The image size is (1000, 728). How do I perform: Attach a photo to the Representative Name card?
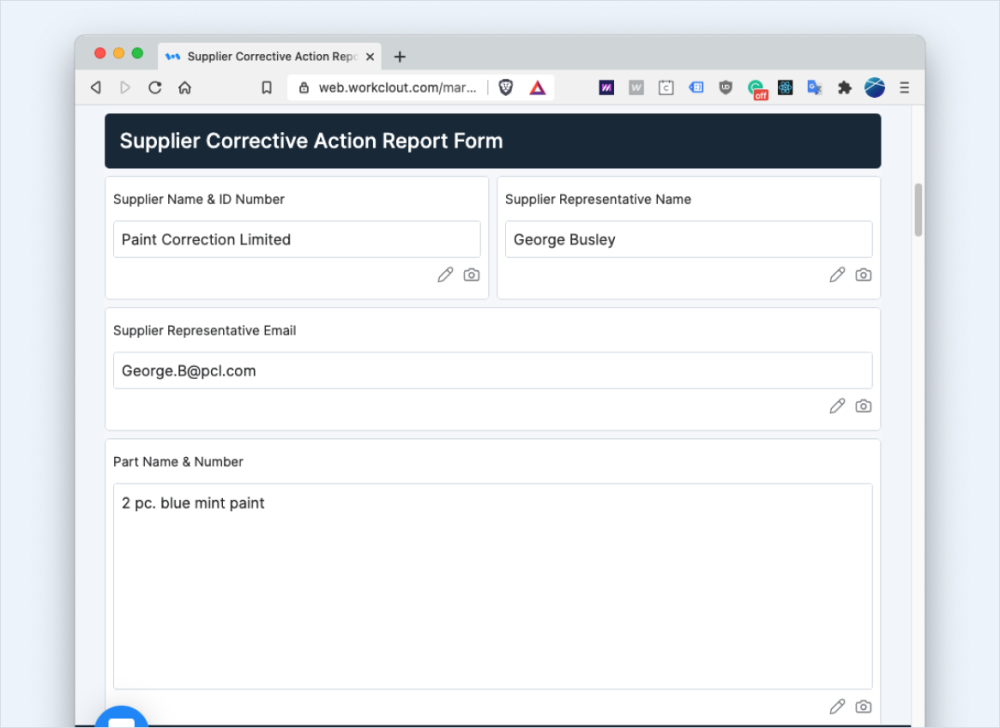tap(863, 274)
